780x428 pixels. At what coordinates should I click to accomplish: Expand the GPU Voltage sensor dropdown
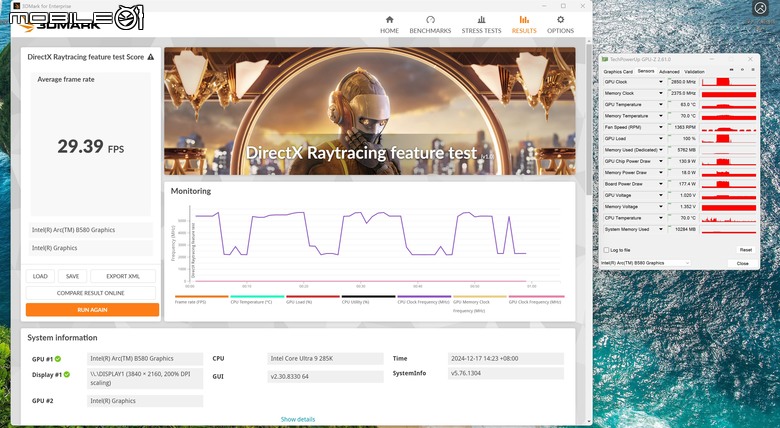pos(661,195)
